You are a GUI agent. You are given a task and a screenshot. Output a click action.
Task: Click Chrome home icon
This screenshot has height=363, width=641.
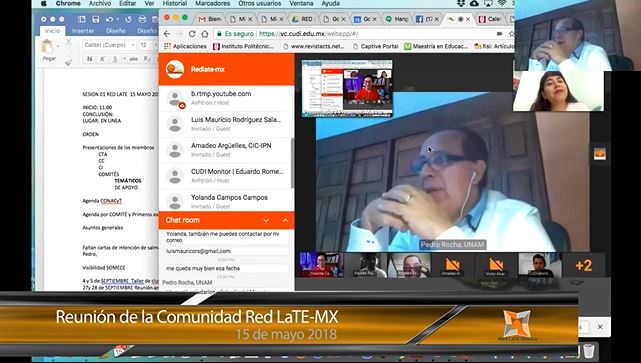(x=205, y=34)
